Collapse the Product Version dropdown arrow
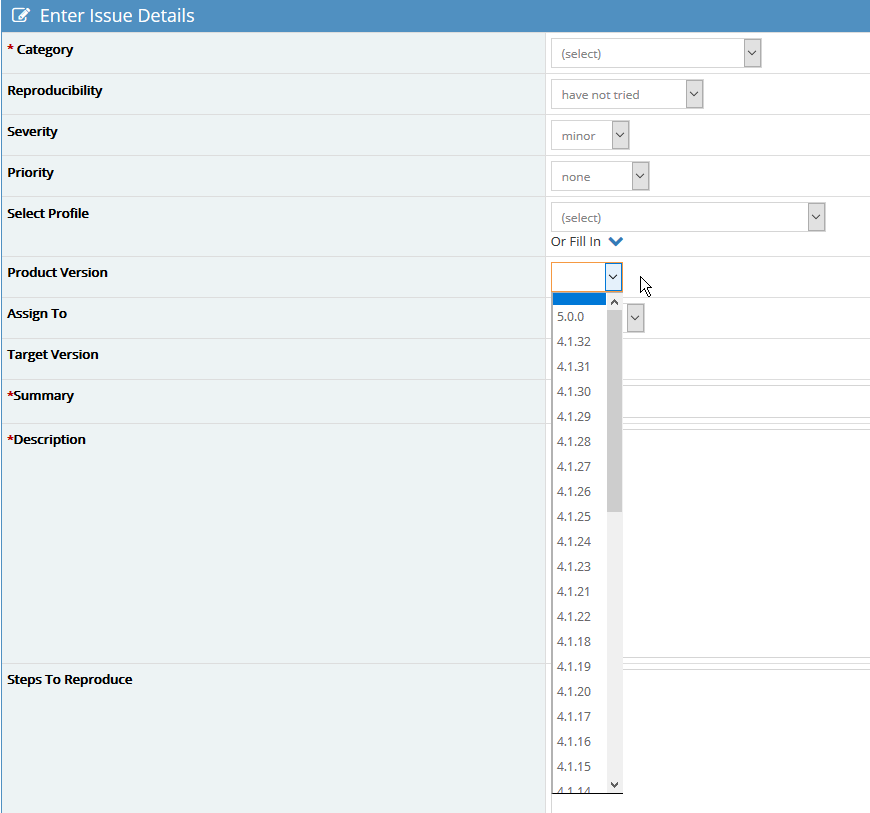 (x=612, y=277)
